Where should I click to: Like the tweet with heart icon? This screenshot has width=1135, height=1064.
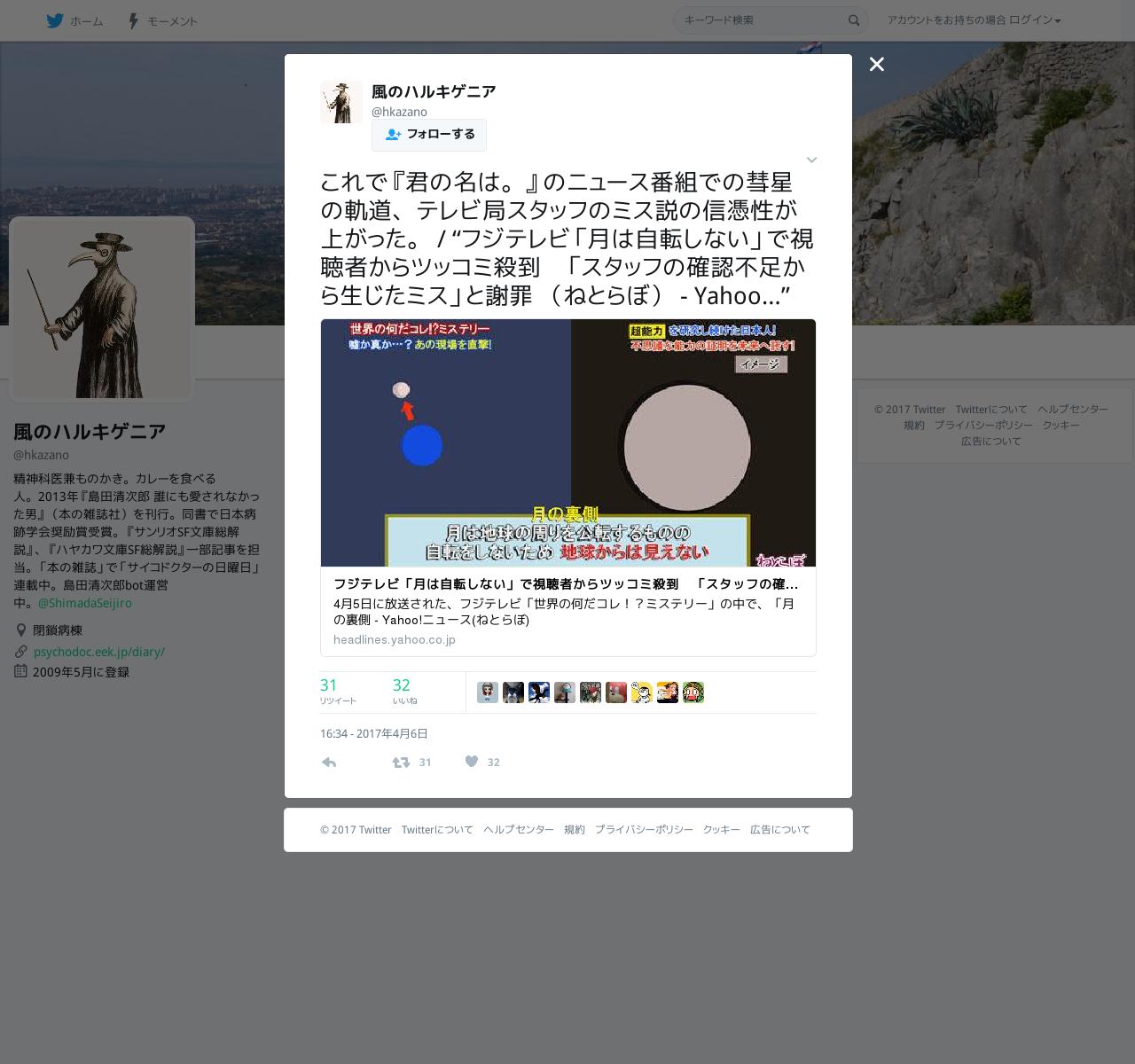(x=472, y=762)
